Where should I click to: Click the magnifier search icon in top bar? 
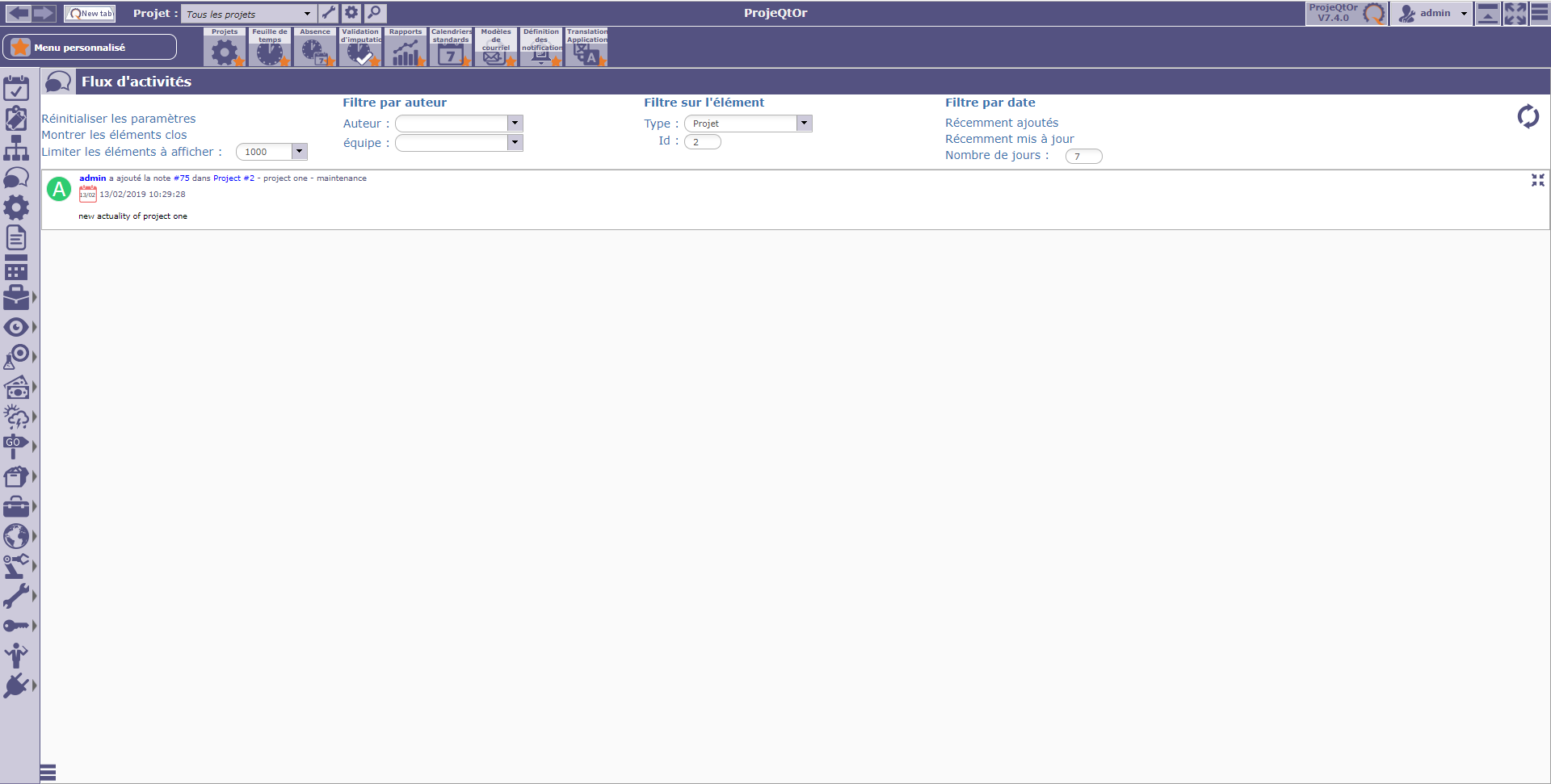pyautogui.click(x=375, y=13)
